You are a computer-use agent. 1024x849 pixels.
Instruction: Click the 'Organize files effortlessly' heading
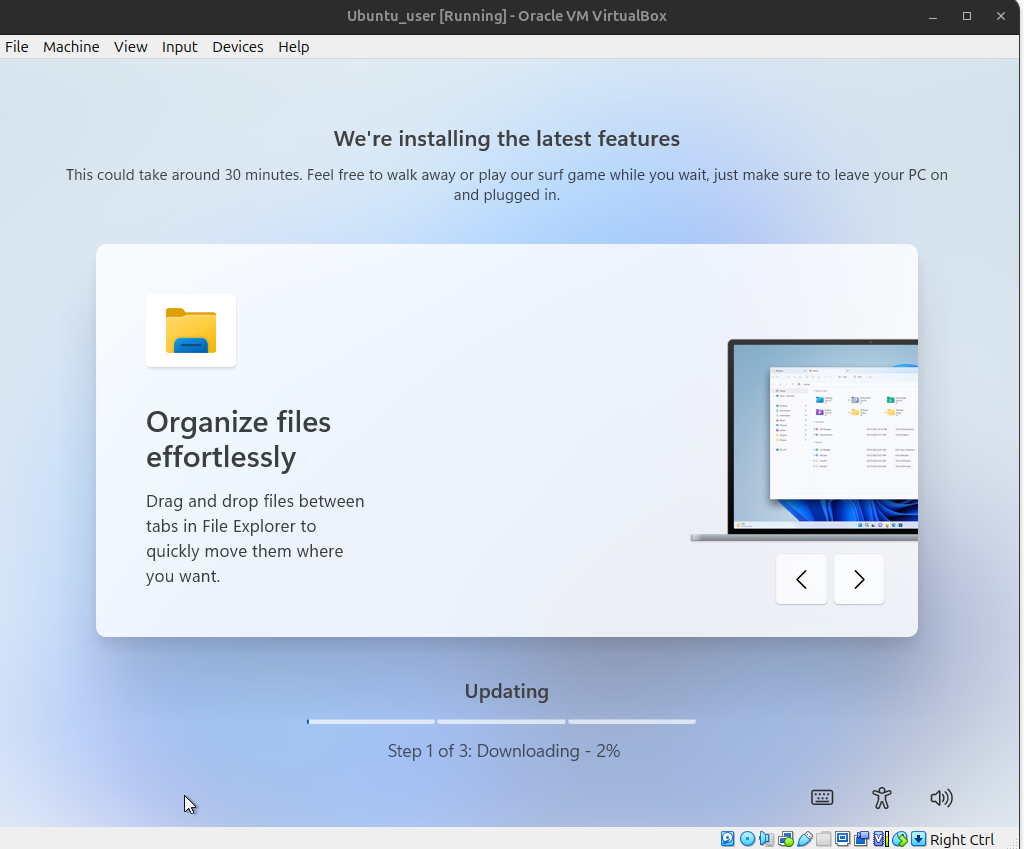point(238,440)
